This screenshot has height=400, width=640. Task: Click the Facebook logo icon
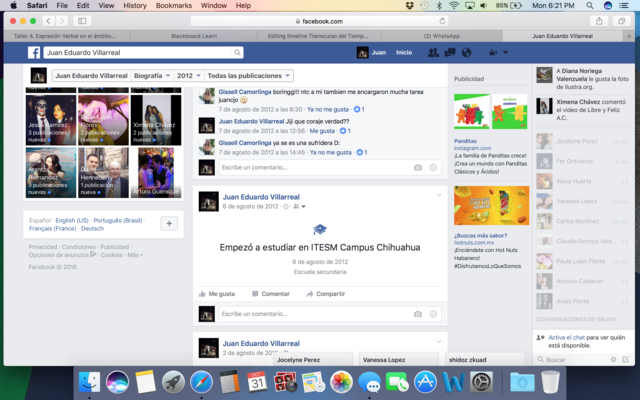(x=34, y=52)
